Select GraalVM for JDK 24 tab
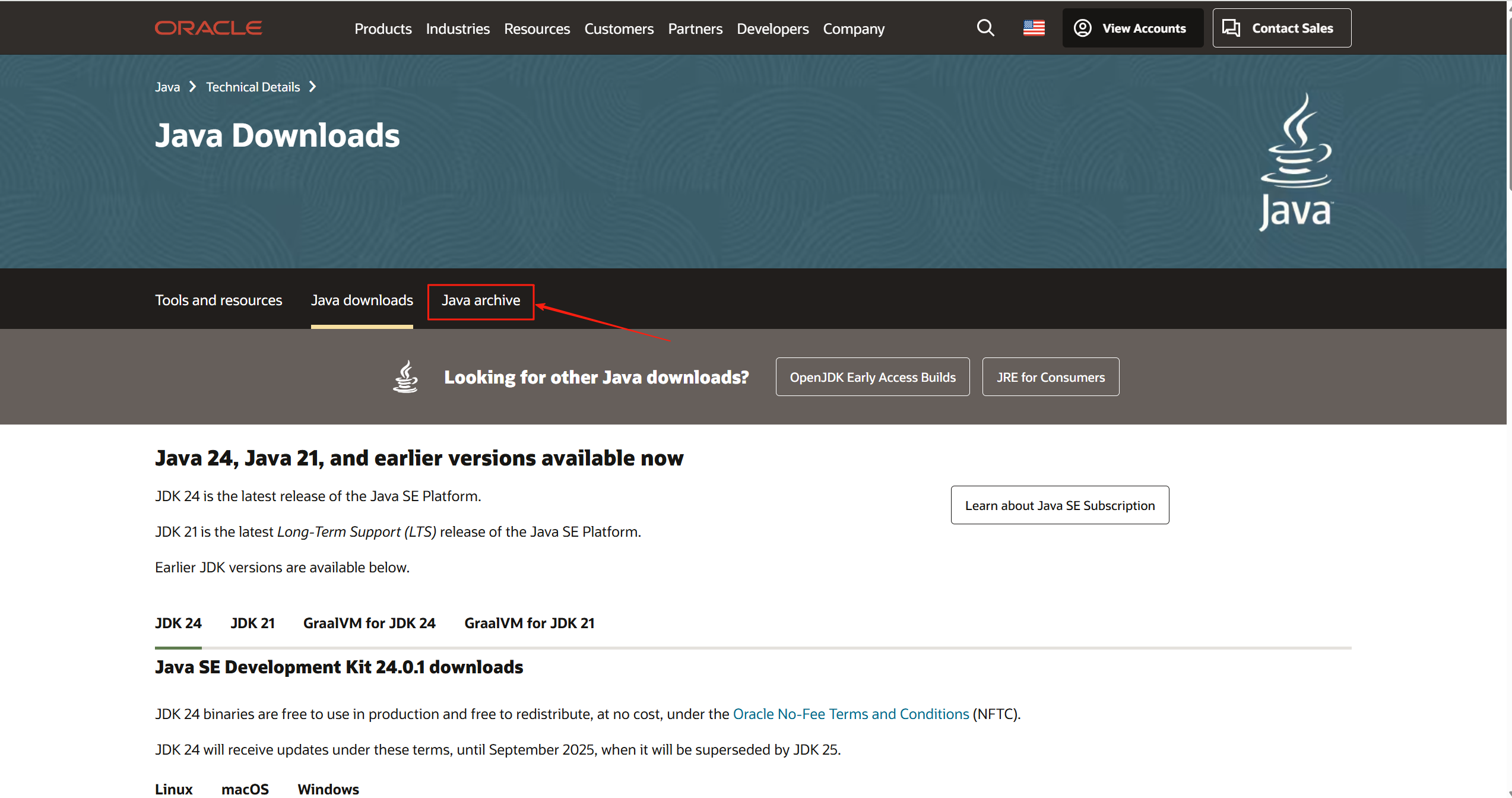Image resolution: width=1512 pixels, height=798 pixels. 369,623
